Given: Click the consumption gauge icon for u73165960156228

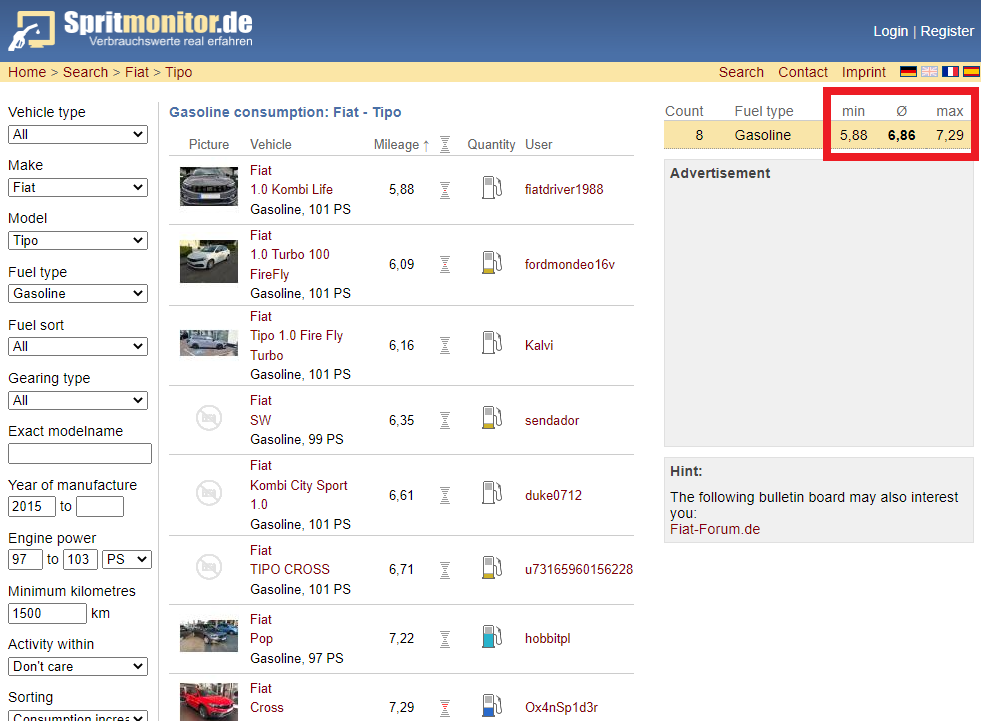Looking at the screenshot, I should click(x=445, y=570).
